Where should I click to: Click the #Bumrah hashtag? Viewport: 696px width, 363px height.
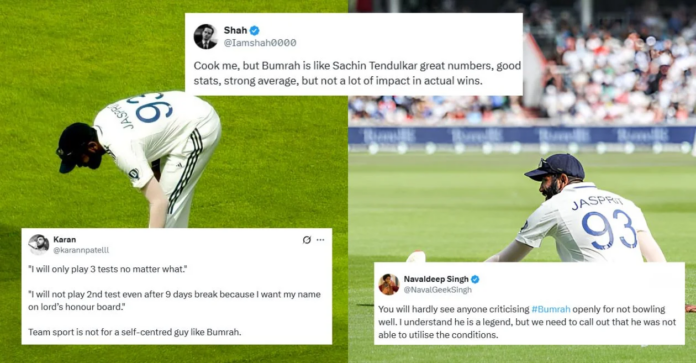(551, 309)
